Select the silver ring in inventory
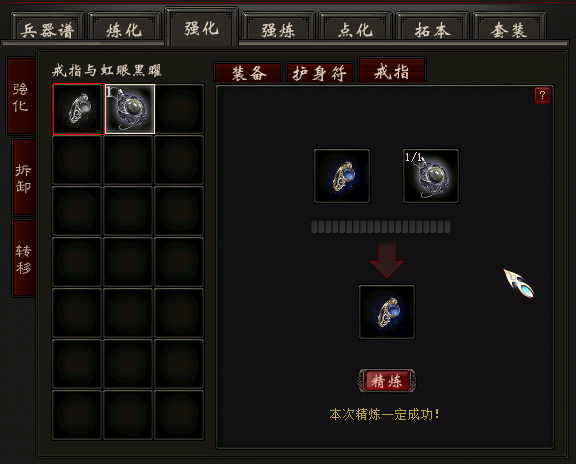 [79, 109]
